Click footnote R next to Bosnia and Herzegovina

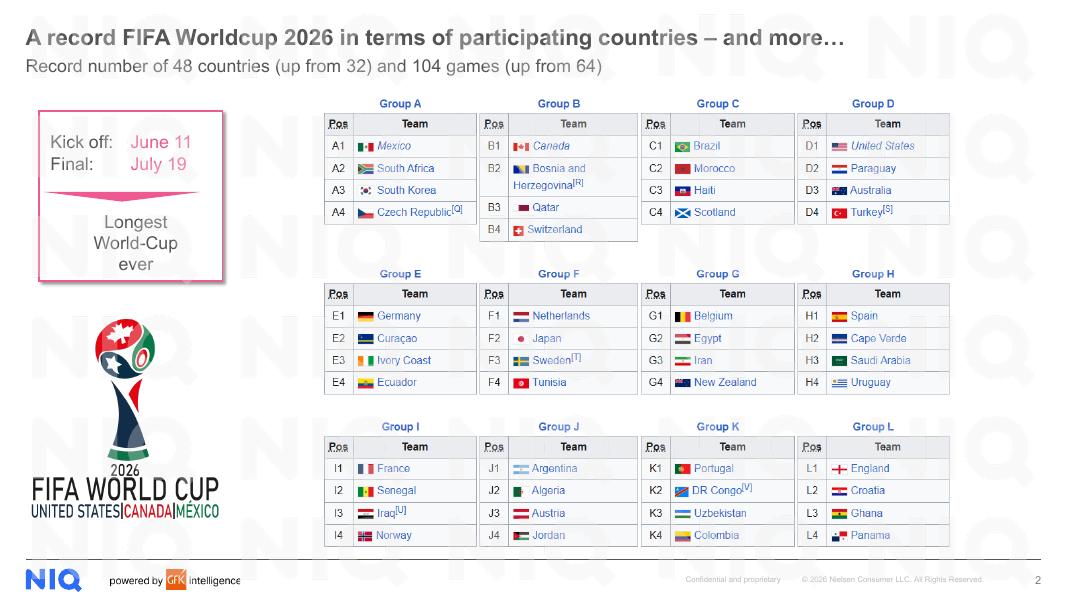578,182
